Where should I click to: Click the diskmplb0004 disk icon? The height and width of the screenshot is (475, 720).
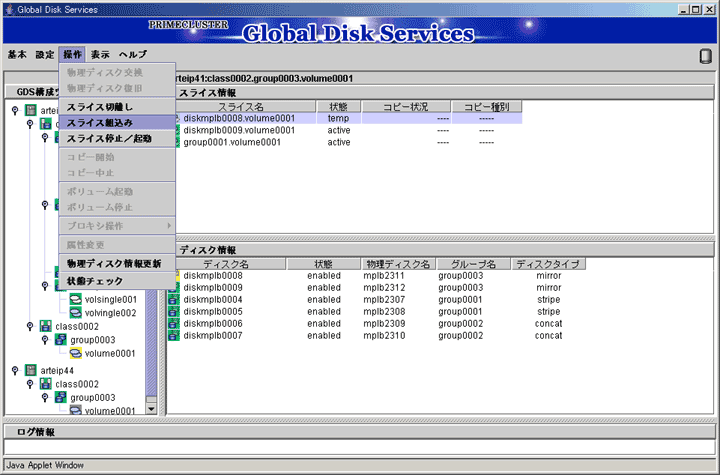pos(174,300)
